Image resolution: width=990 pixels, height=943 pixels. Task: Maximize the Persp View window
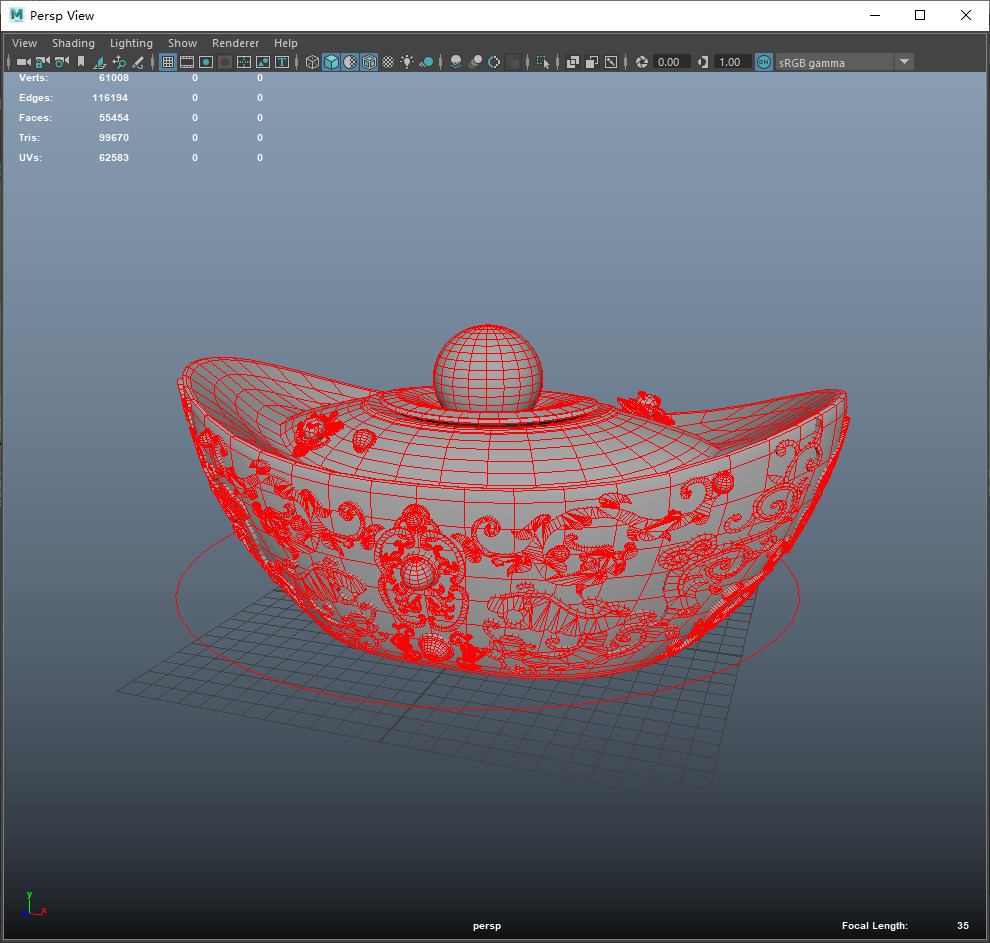pos(920,15)
